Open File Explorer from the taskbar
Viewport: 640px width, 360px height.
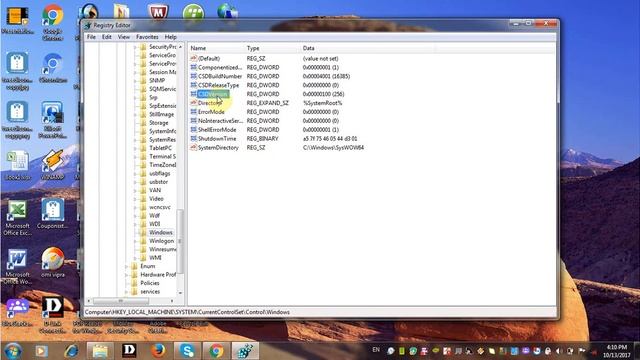coord(100,351)
